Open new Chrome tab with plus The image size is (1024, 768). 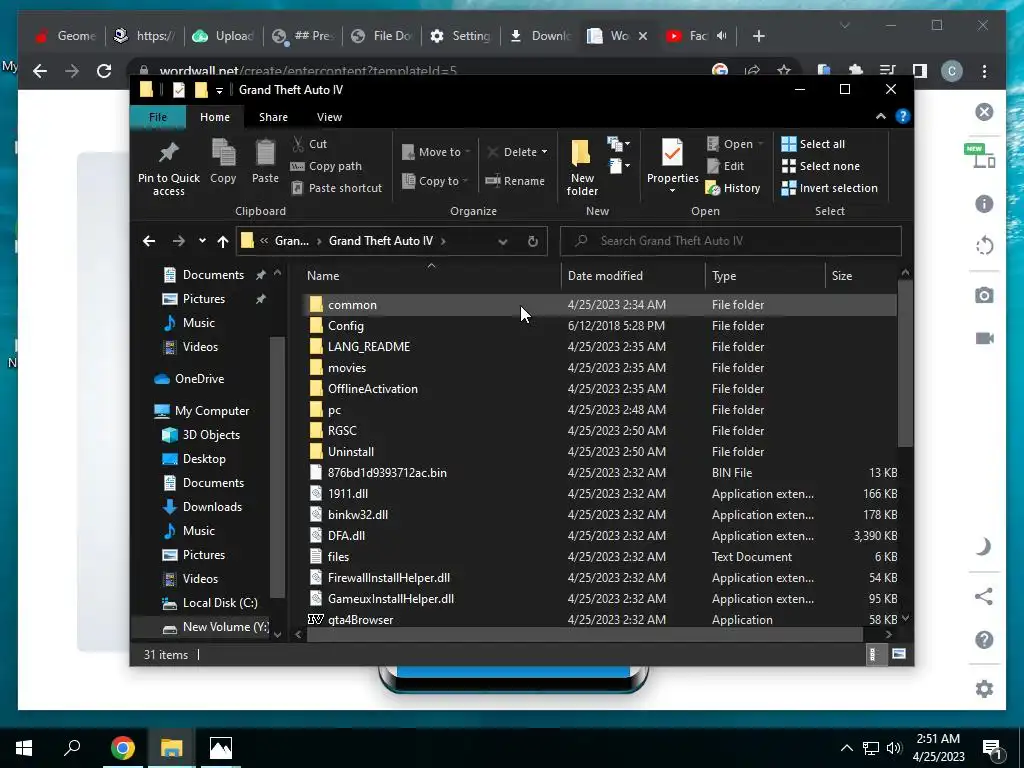[758, 37]
